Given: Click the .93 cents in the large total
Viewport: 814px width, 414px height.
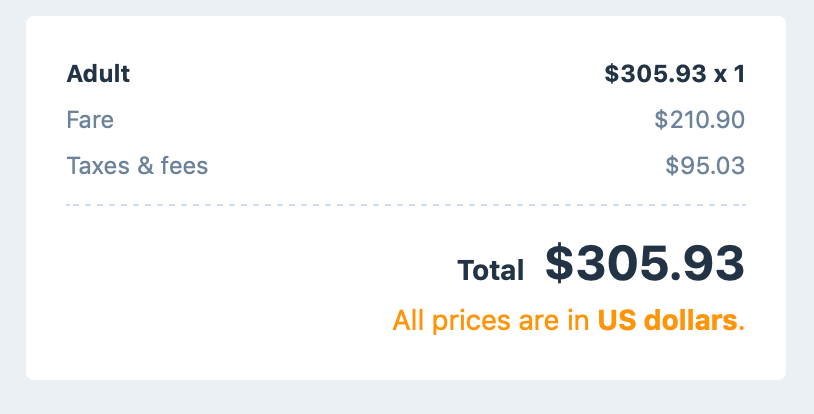Looking at the screenshot, I should [706, 263].
